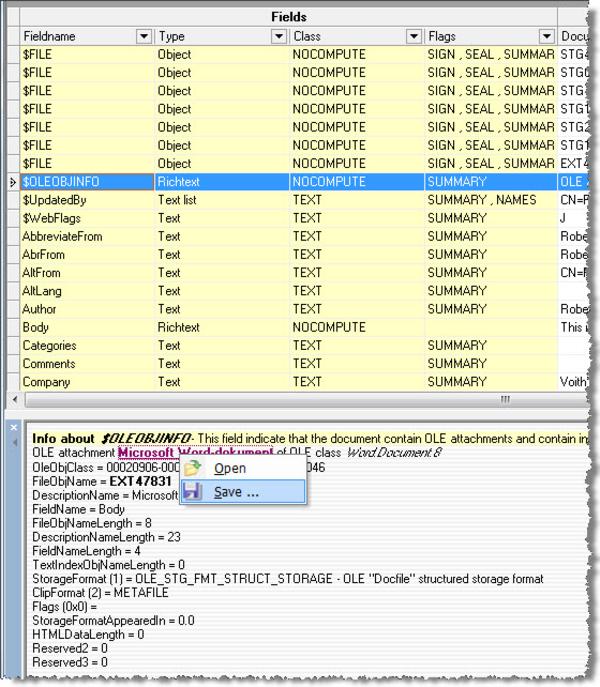Click the Fields band header
Screen dimensions: 600x687
pos(288,17)
